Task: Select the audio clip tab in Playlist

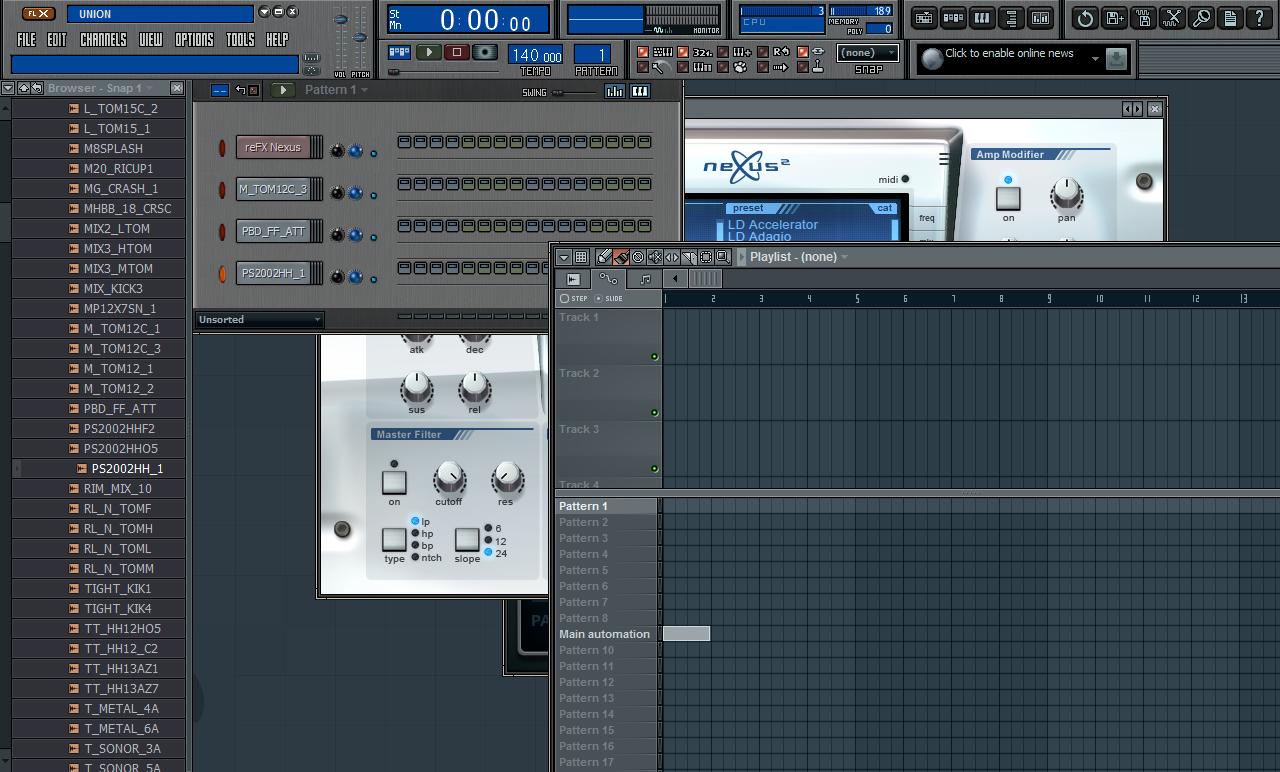Action: point(573,279)
